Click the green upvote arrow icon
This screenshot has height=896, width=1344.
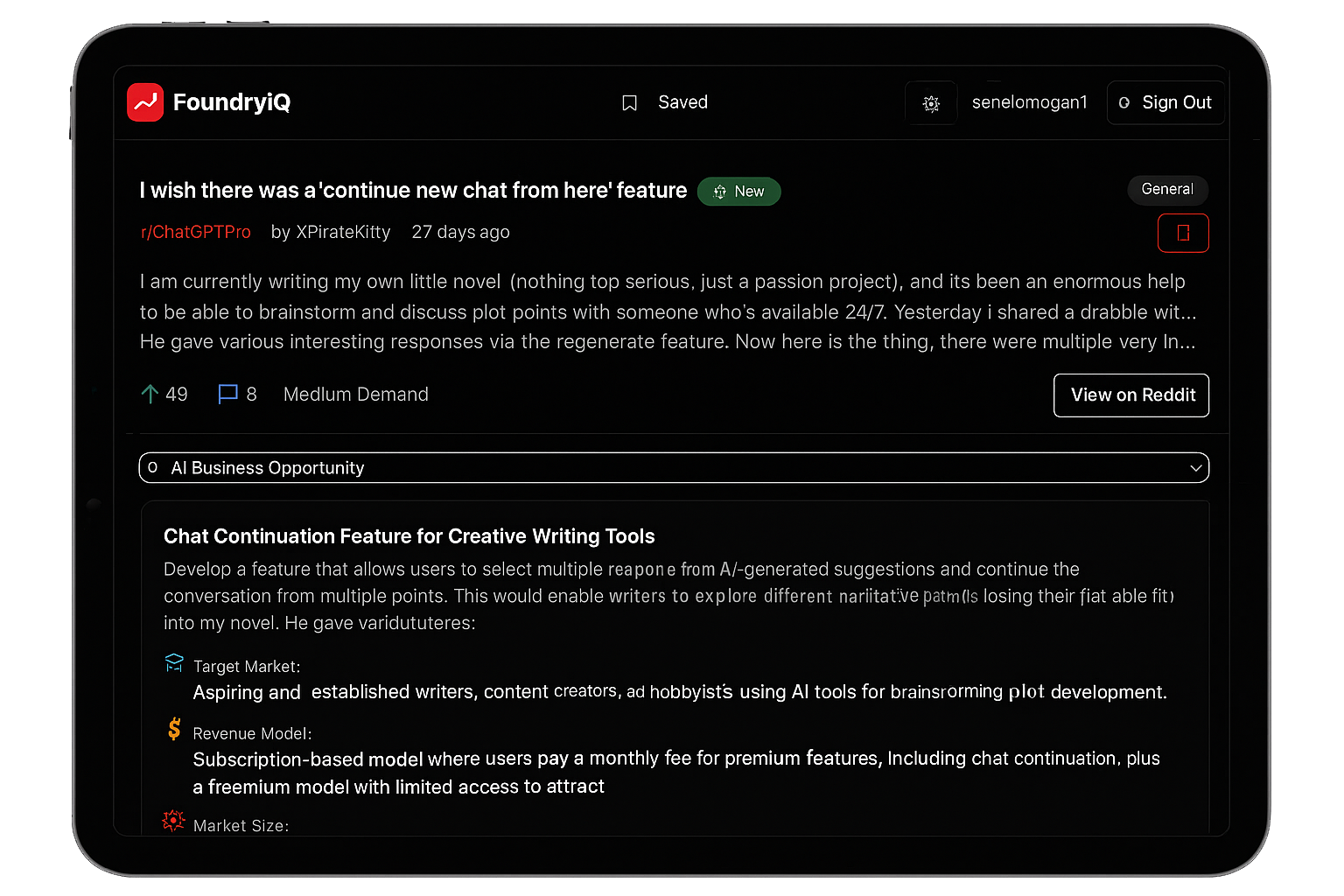coord(150,395)
